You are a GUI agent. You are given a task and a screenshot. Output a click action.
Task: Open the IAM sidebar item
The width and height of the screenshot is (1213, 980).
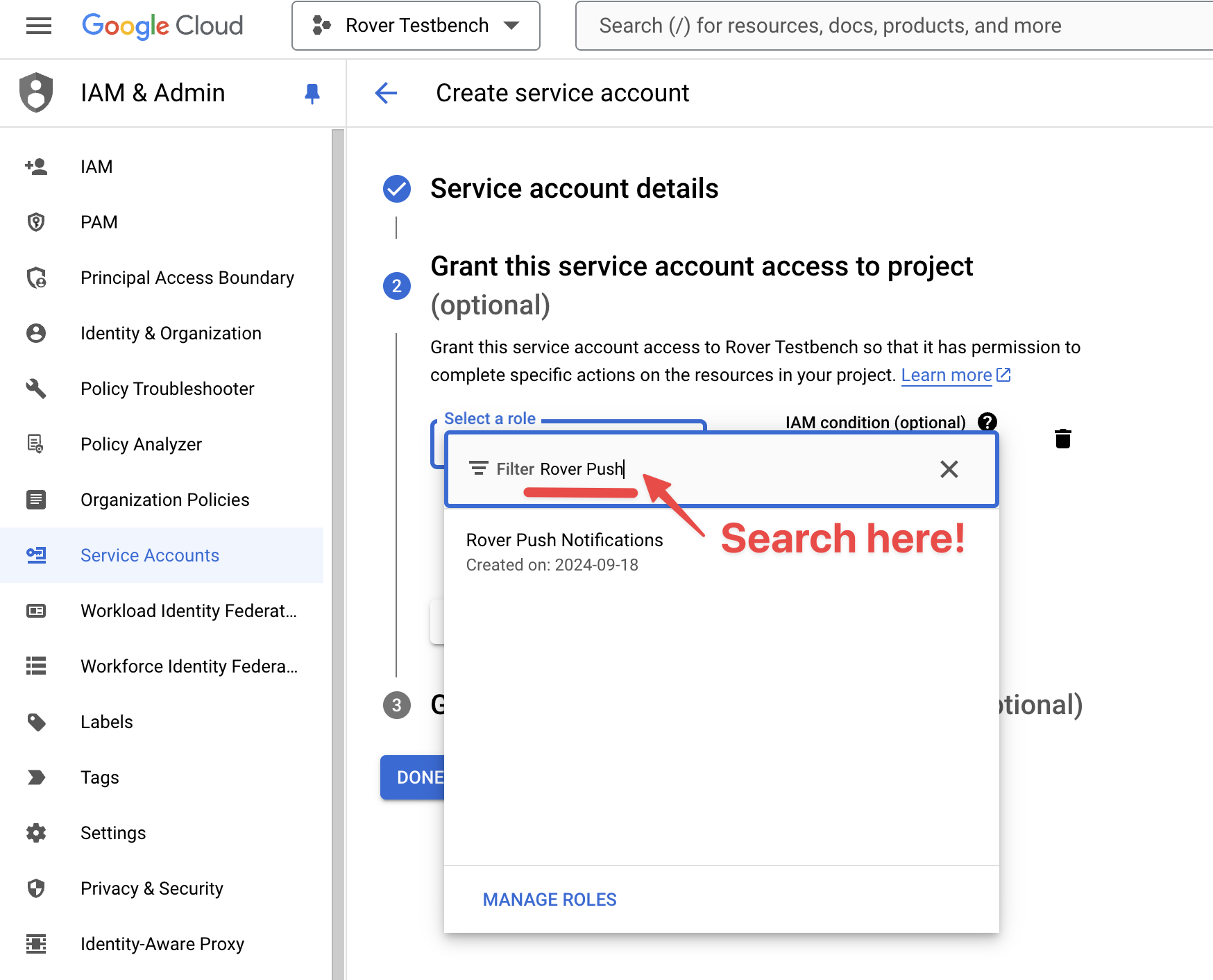162,167
